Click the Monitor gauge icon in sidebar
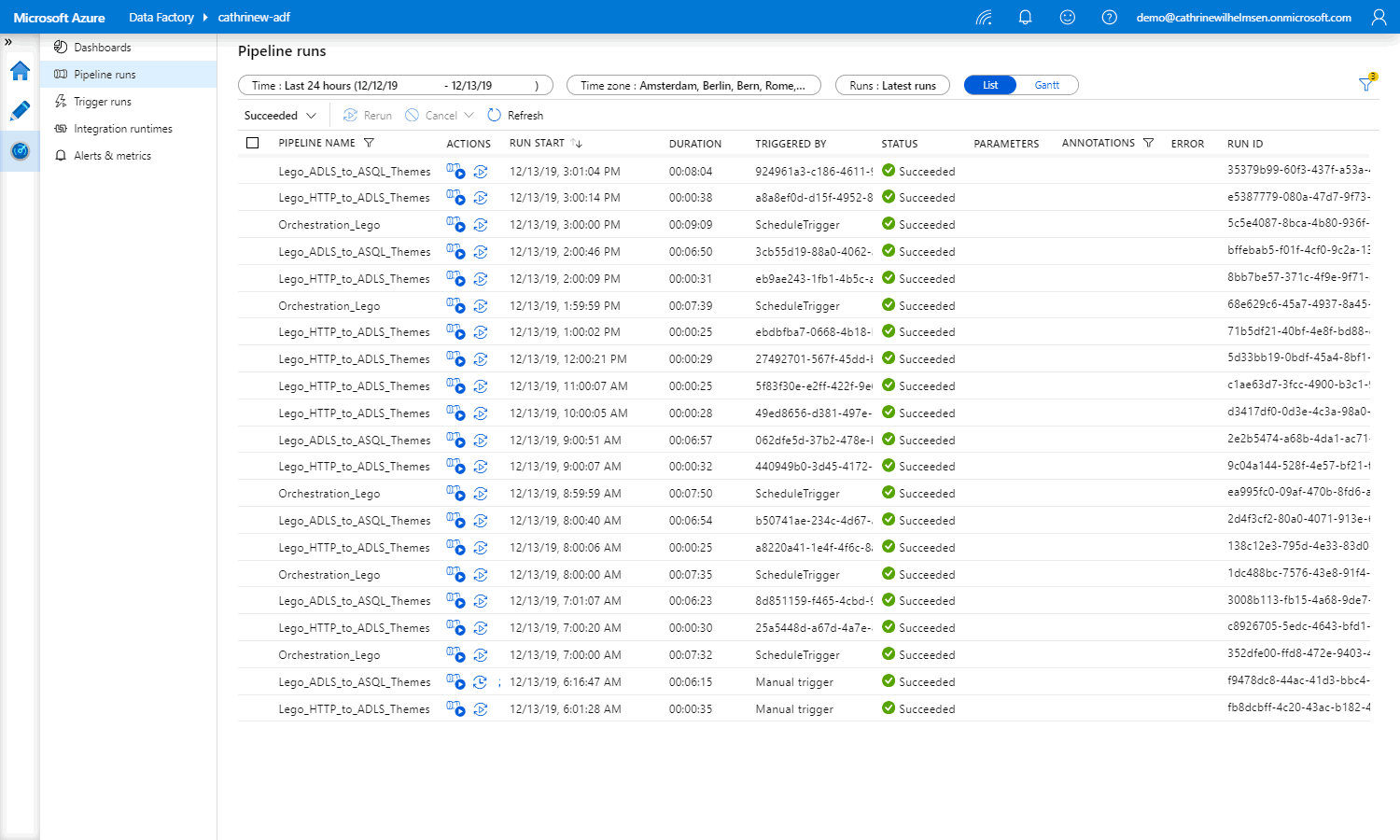The height and width of the screenshot is (840, 1400). (20, 151)
